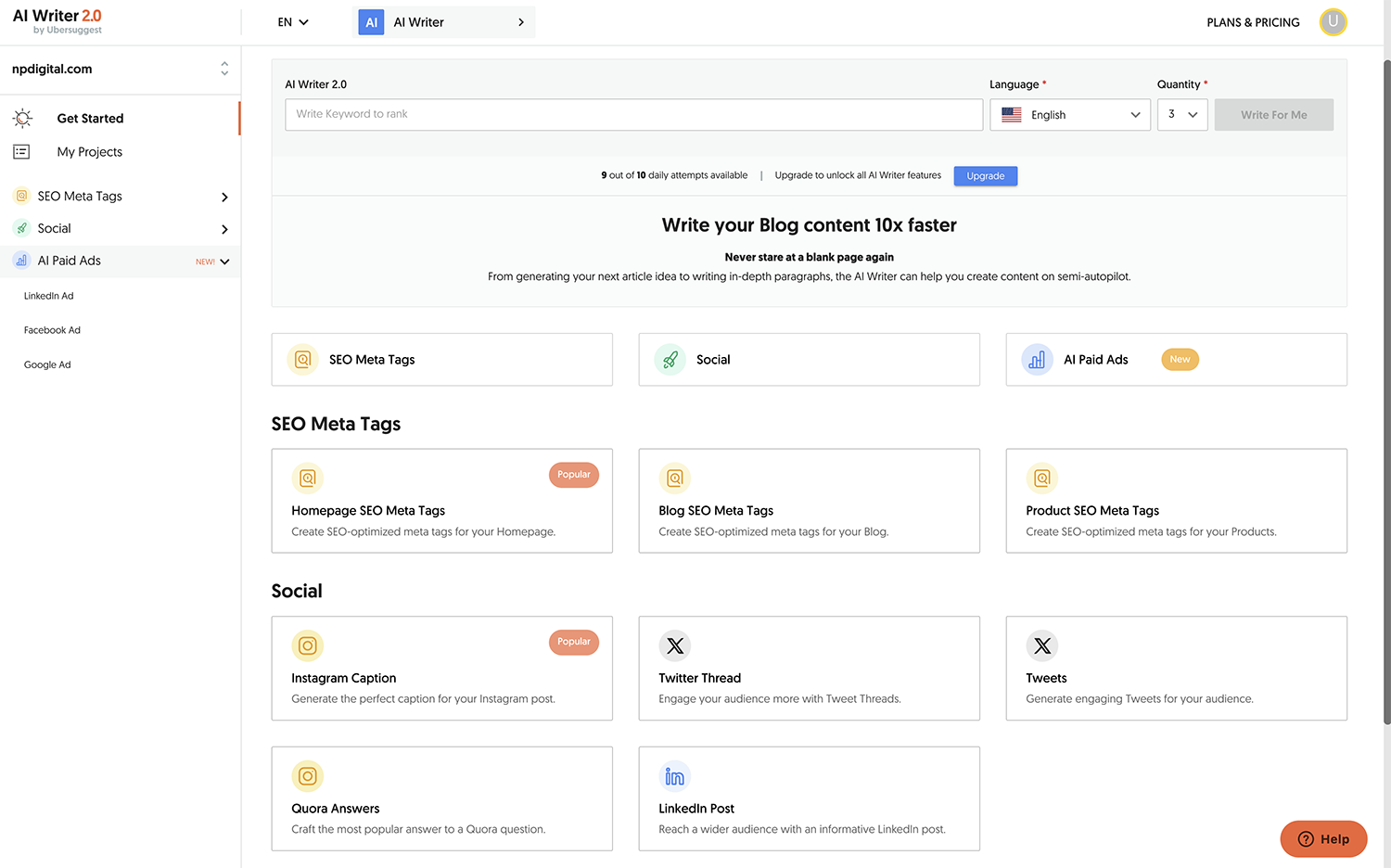The image size is (1391, 868).
Task: Click the My Projects list icon
Action: 21,151
